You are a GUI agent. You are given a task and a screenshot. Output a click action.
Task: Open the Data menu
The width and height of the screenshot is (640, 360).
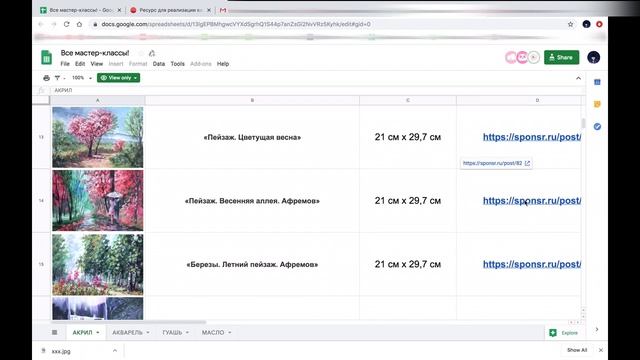159,64
